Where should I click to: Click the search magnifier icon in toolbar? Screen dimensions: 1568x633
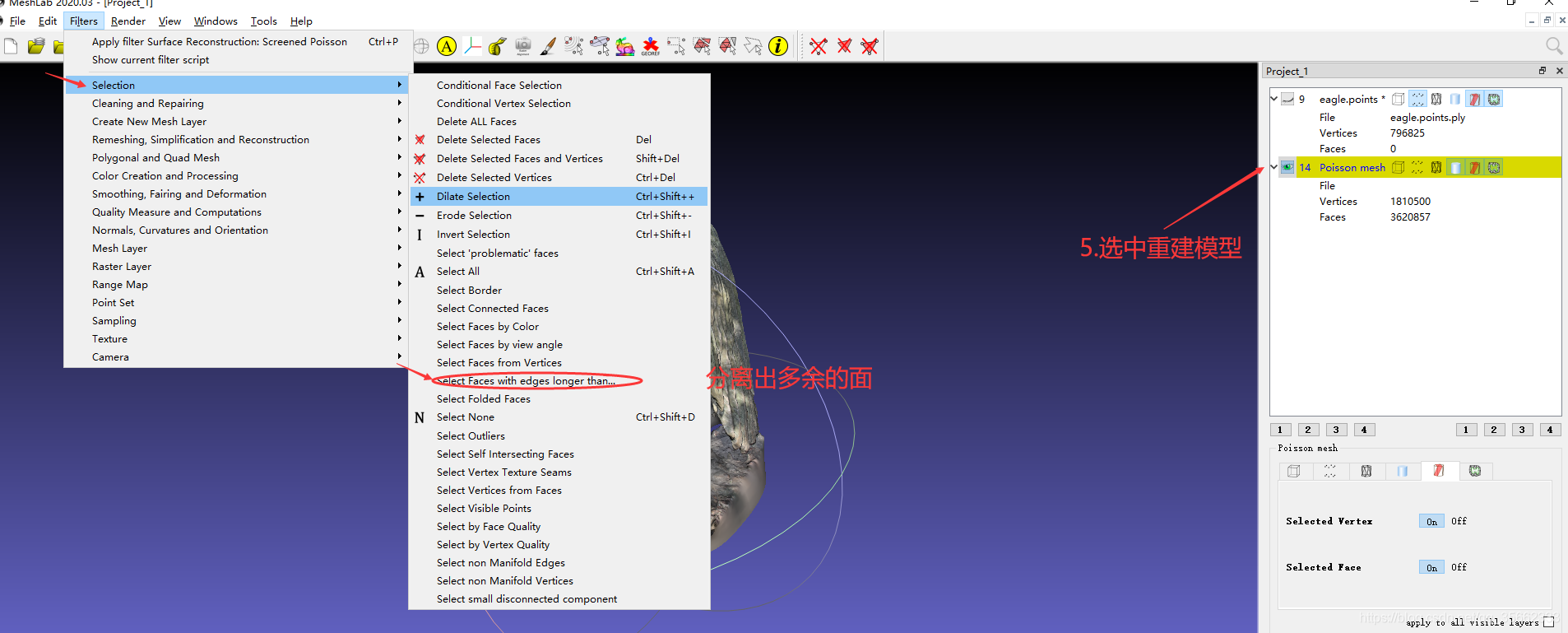[1554, 46]
